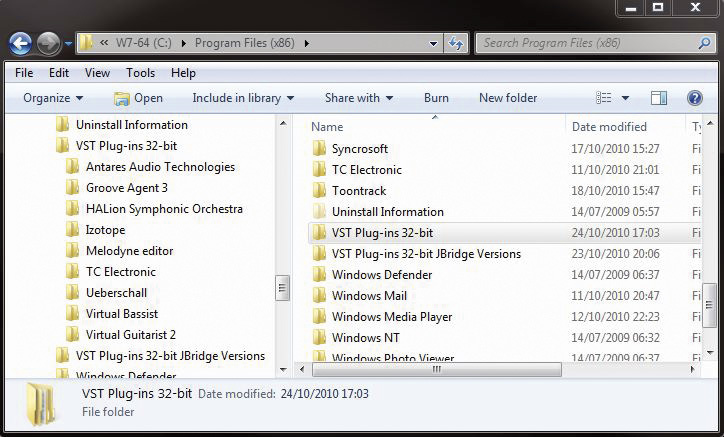Click the large folder icon in details pane
This screenshot has width=724, height=437.
tap(42, 403)
